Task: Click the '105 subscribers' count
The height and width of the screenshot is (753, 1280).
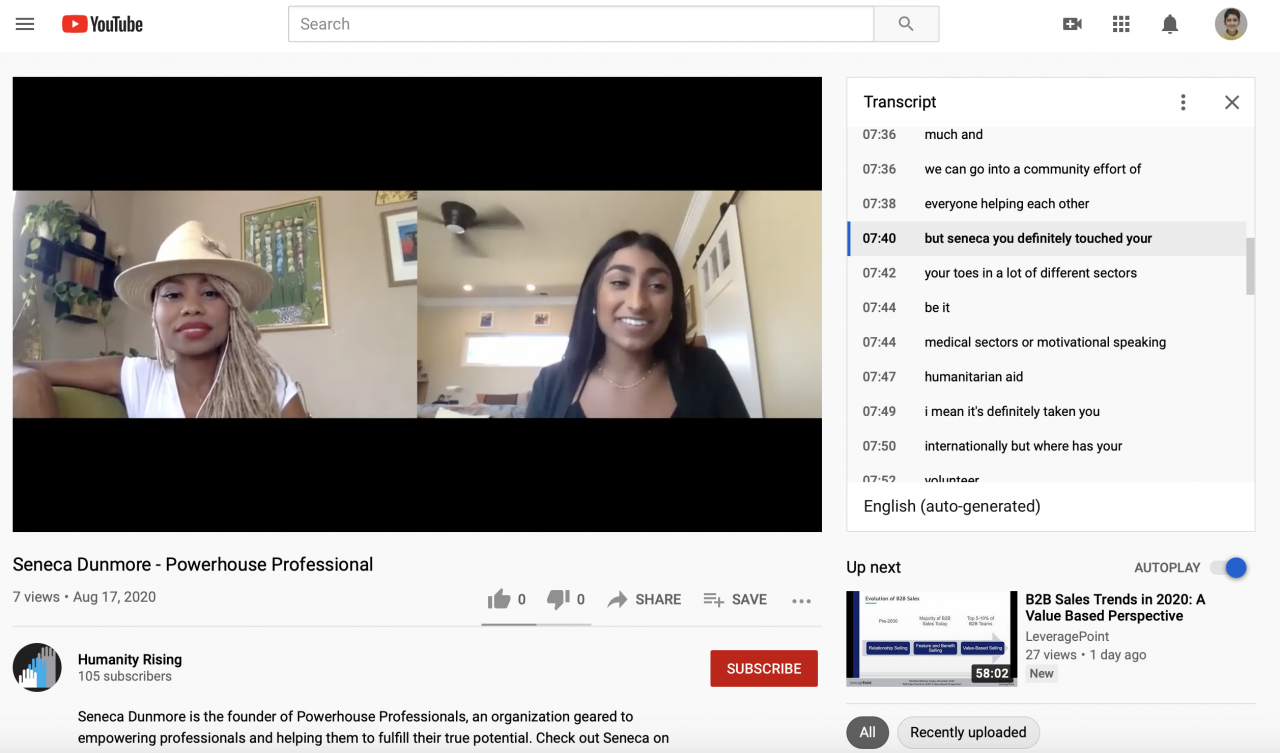Action: (x=125, y=677)
